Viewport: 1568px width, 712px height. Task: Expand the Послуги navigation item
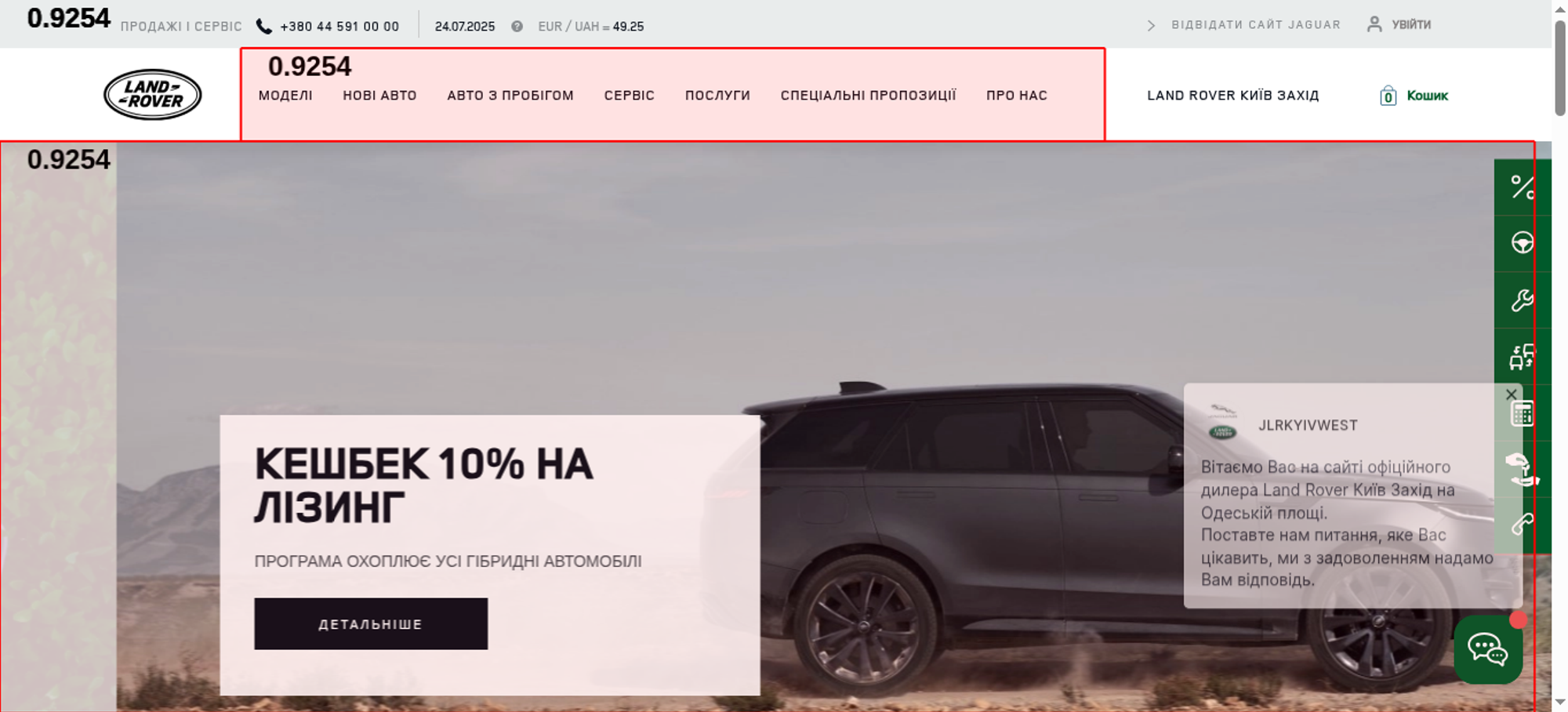pyautogui.click(x=717, y=96)
